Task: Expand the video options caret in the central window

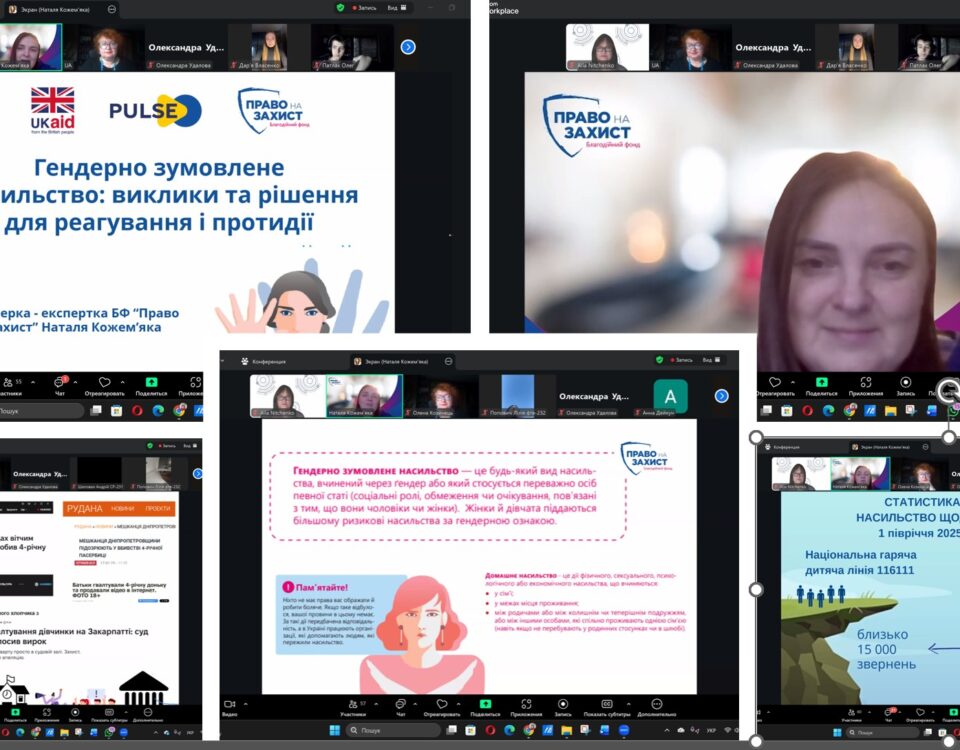Action: (x=246, y=703)
